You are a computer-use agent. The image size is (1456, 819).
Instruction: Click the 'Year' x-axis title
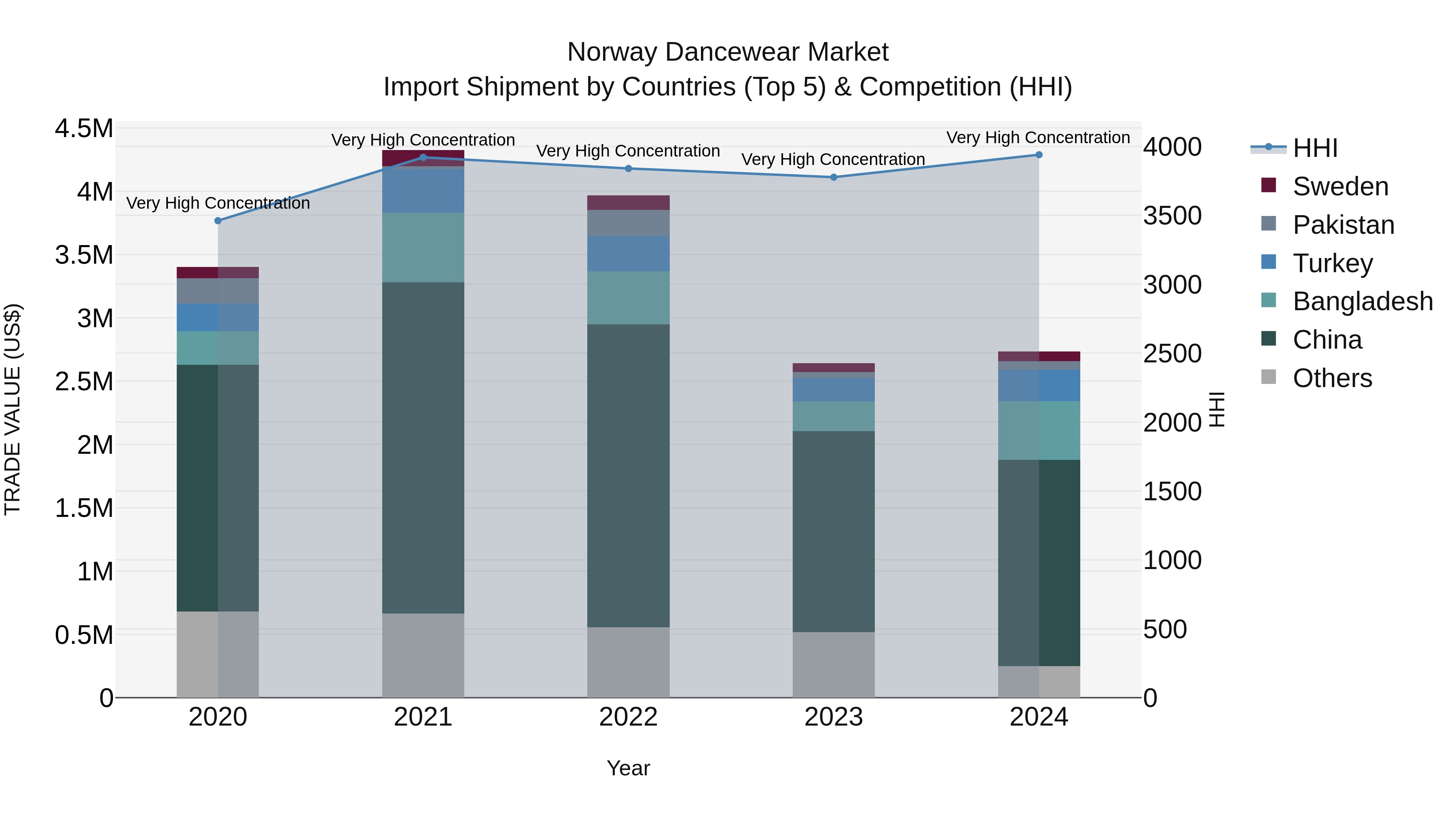(x=629, y=768)
